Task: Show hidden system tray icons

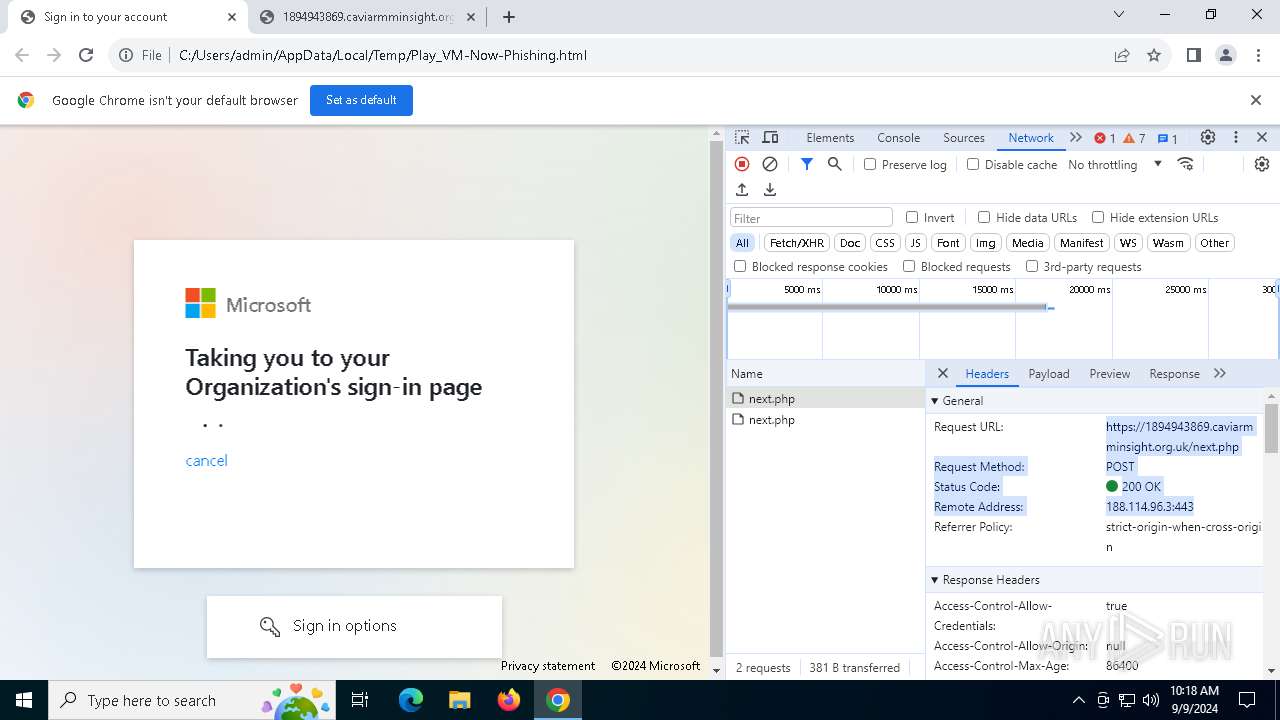Action: [x=1078, y=700]
